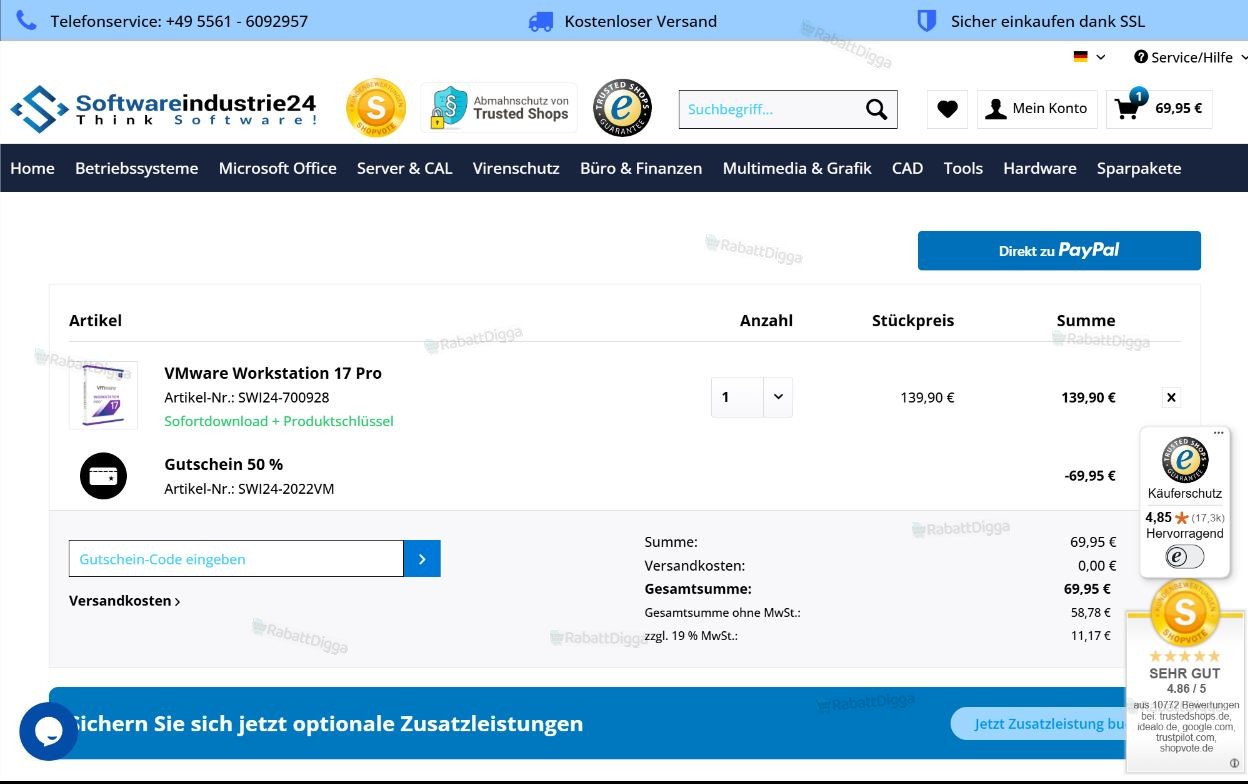The width and height of the screenshot is (1248, 784).
Task: Remove VMware Workstation item with X
Action: pyautogui.click(x=1171, y=397)
